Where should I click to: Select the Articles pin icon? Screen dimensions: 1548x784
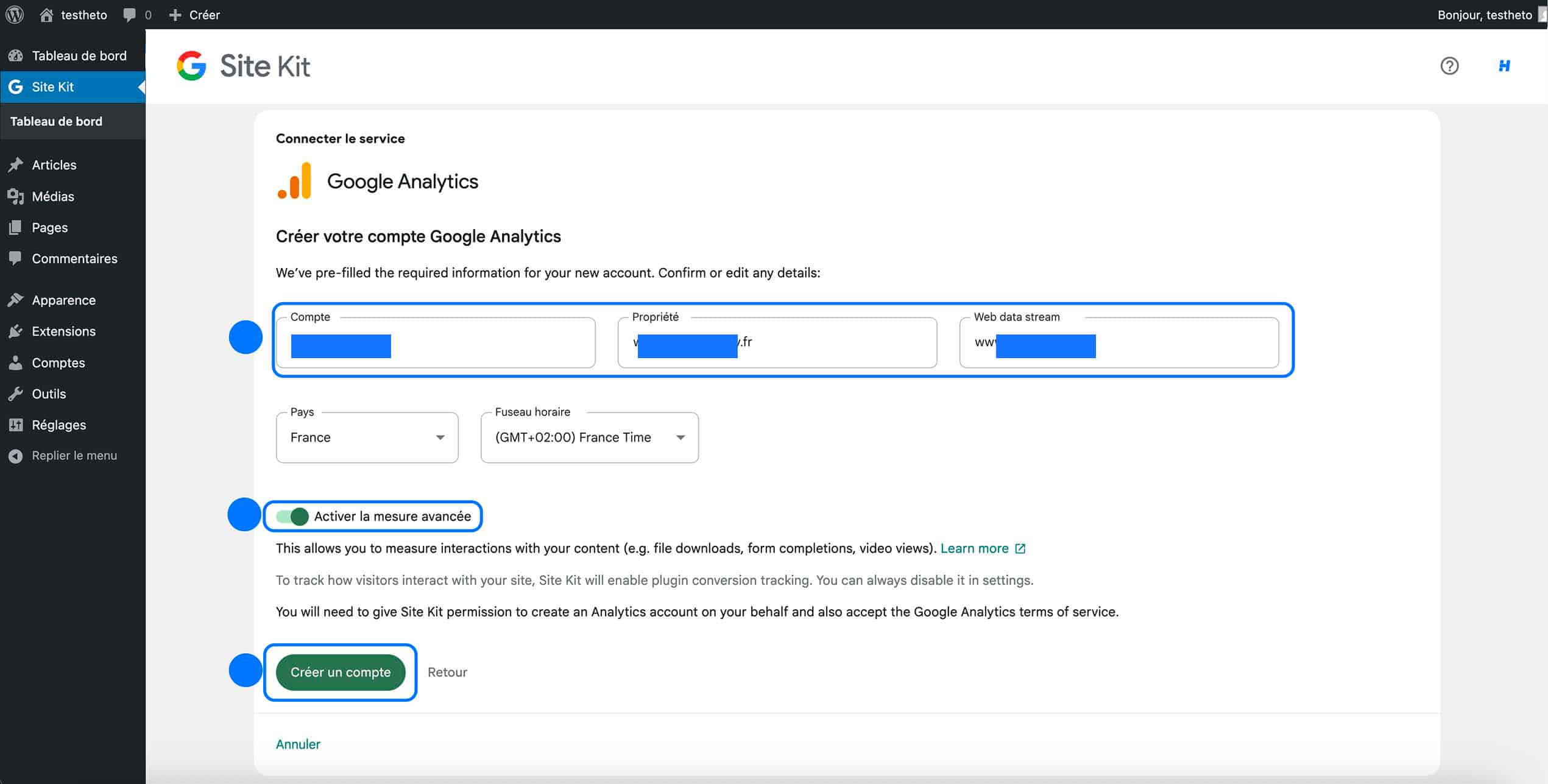coord(16,164)
